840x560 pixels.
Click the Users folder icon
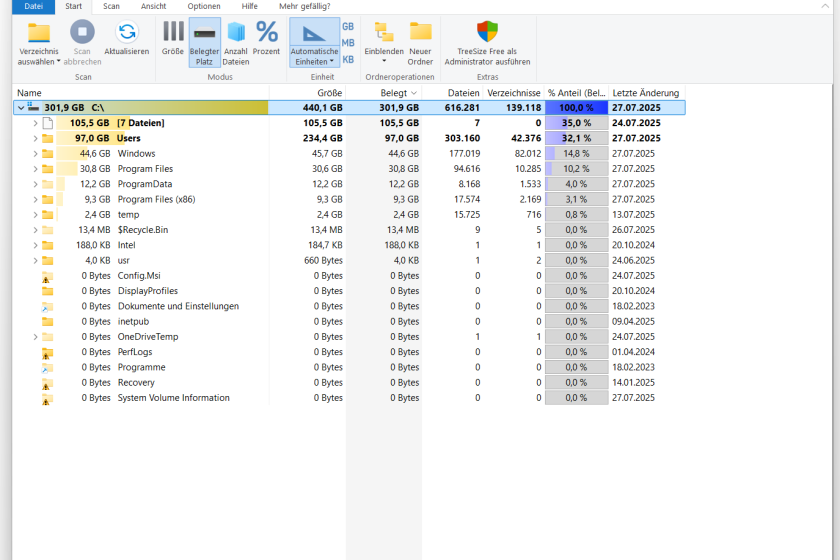tap(48, 138)
